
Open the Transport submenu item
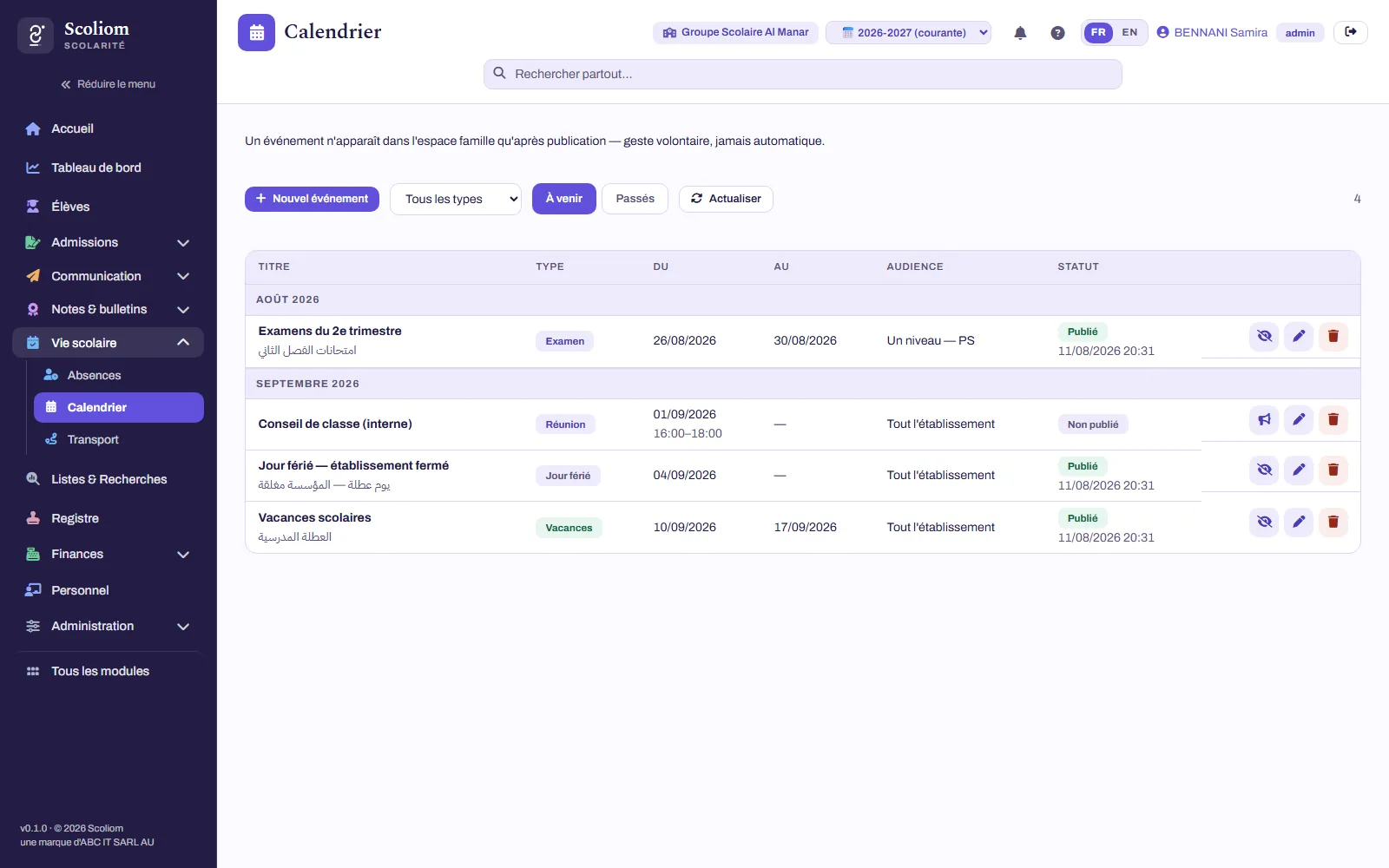[119, 439]
